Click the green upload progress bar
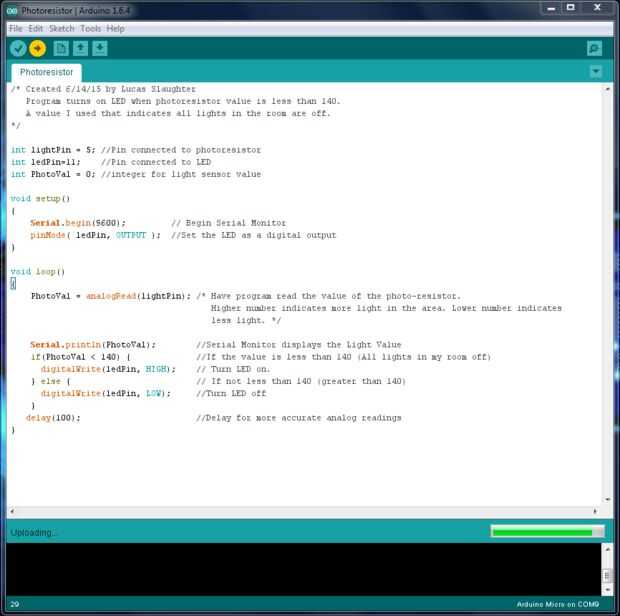This screenshot has height=616, width=620. (548, 531)
